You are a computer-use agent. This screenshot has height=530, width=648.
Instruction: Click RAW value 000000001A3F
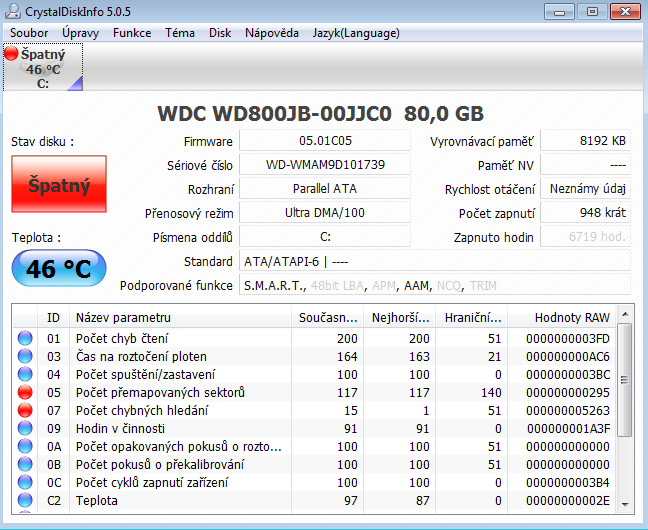click(568, 428)
